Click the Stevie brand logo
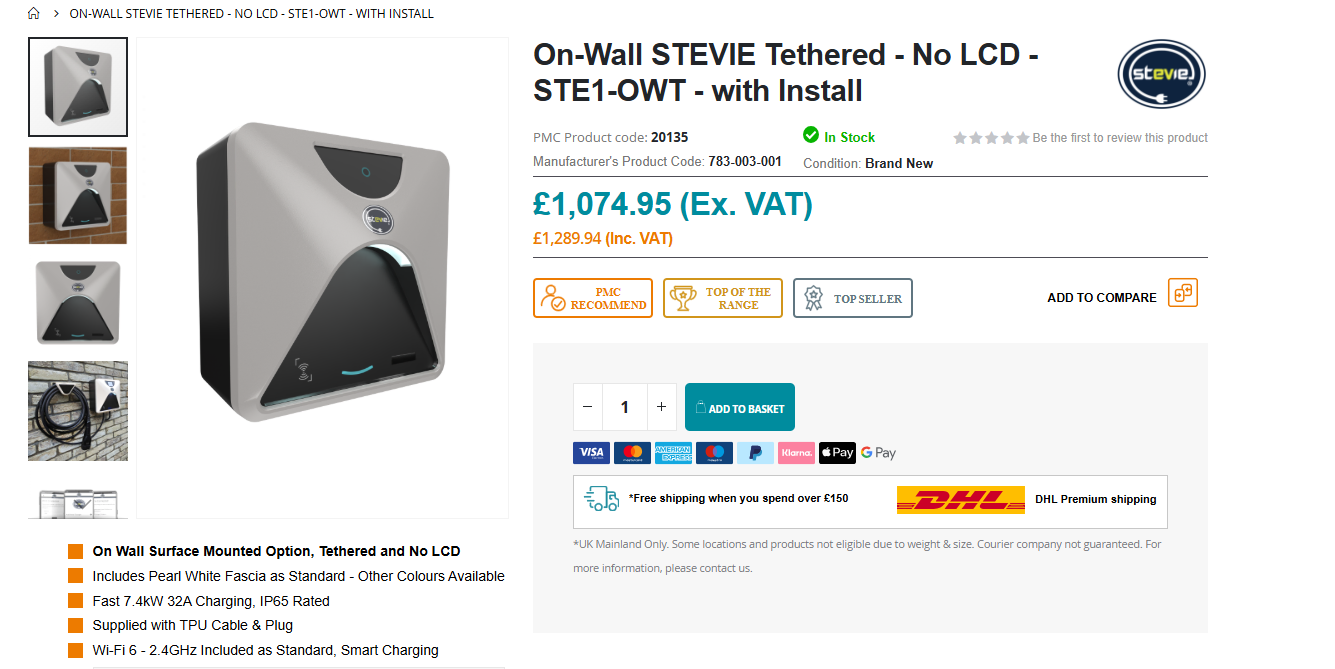1335x669 pixels. point(1161,74)
